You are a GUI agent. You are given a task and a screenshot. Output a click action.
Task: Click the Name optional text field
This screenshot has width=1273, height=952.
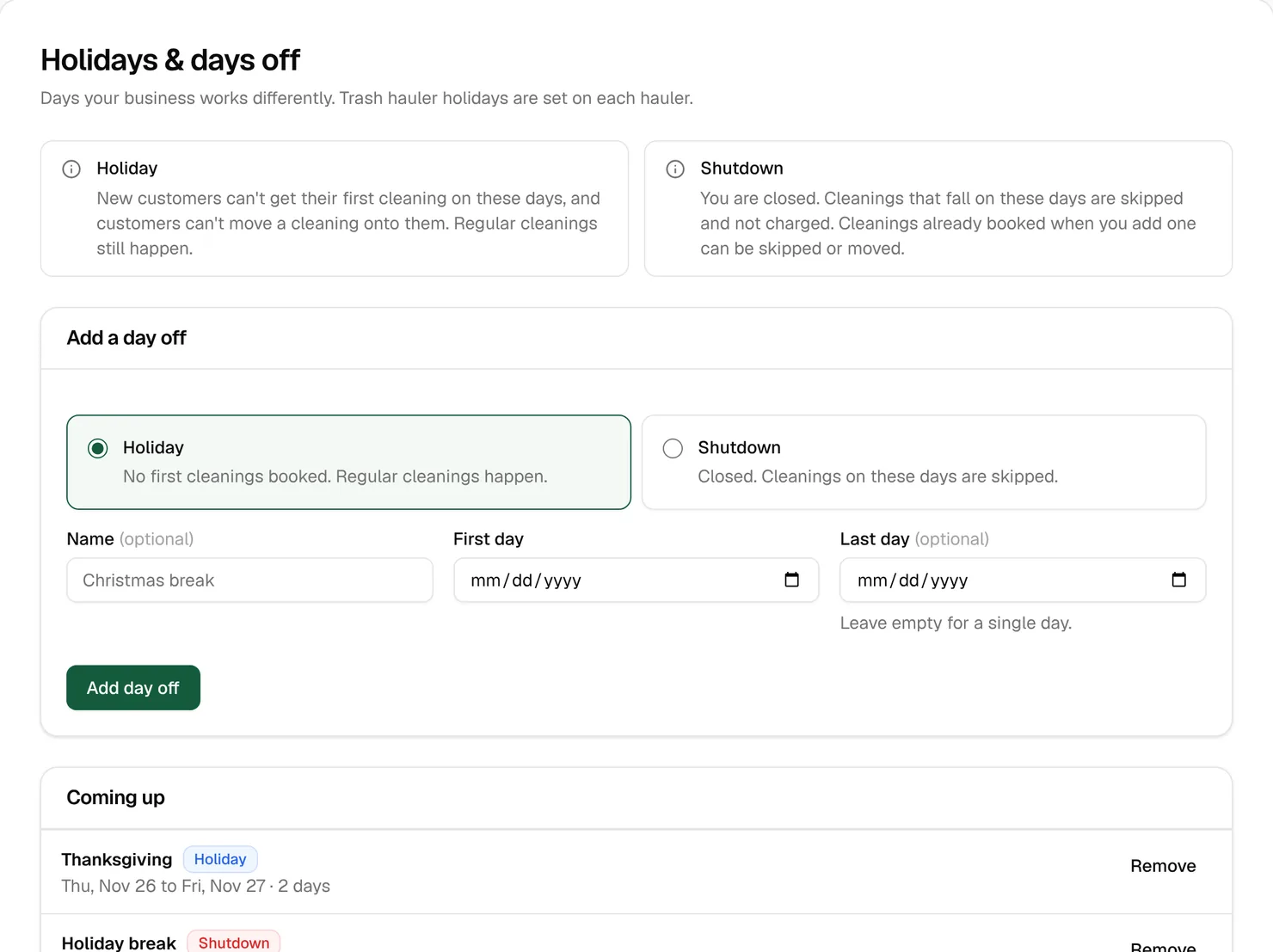pyautogui.click(x=249, y=580)
